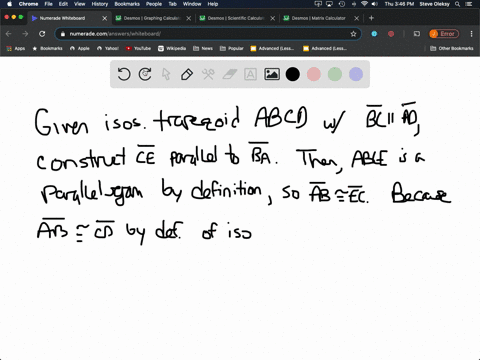The width and height of the screenshot is (480, 360).
Task: Expand the Popular bookmarks folder
Action: [x=232, y=48]
